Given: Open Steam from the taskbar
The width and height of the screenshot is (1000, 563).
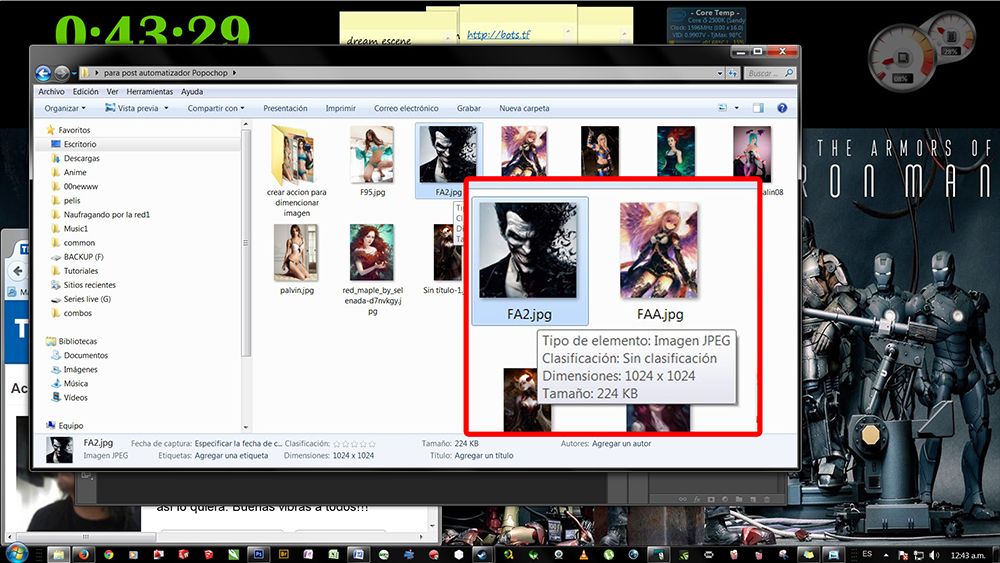Looking at the screenshot, I should pos(483,554).
